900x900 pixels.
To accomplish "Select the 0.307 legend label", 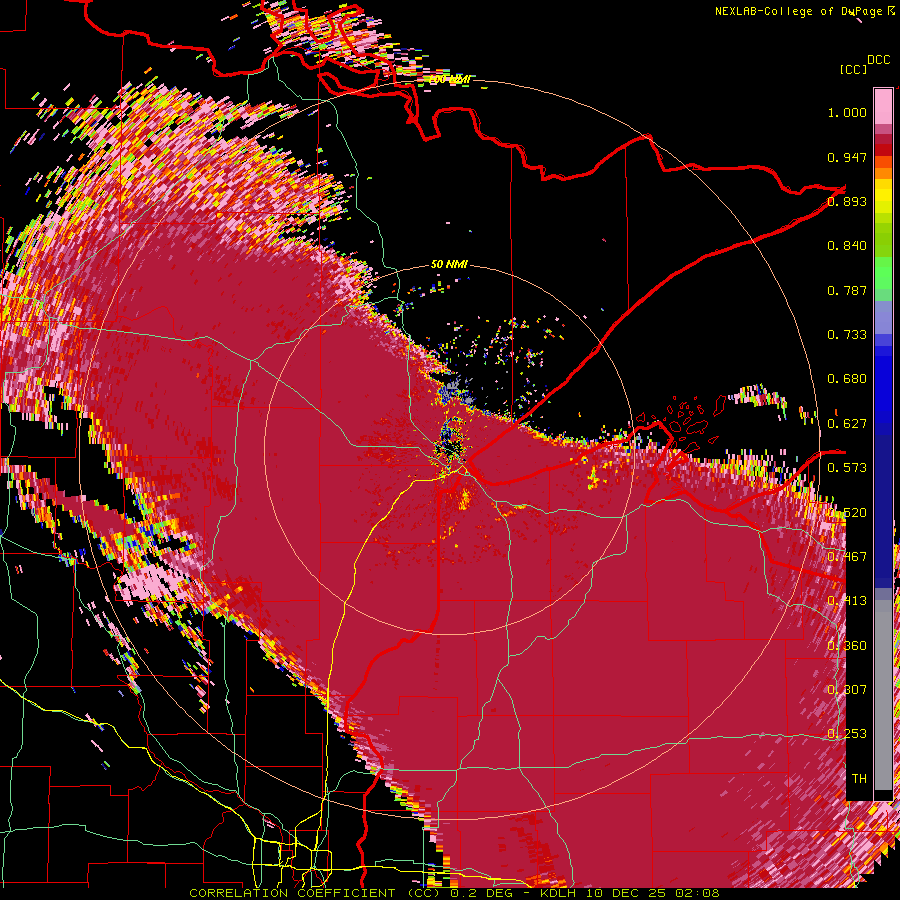I will pos(847,690).
